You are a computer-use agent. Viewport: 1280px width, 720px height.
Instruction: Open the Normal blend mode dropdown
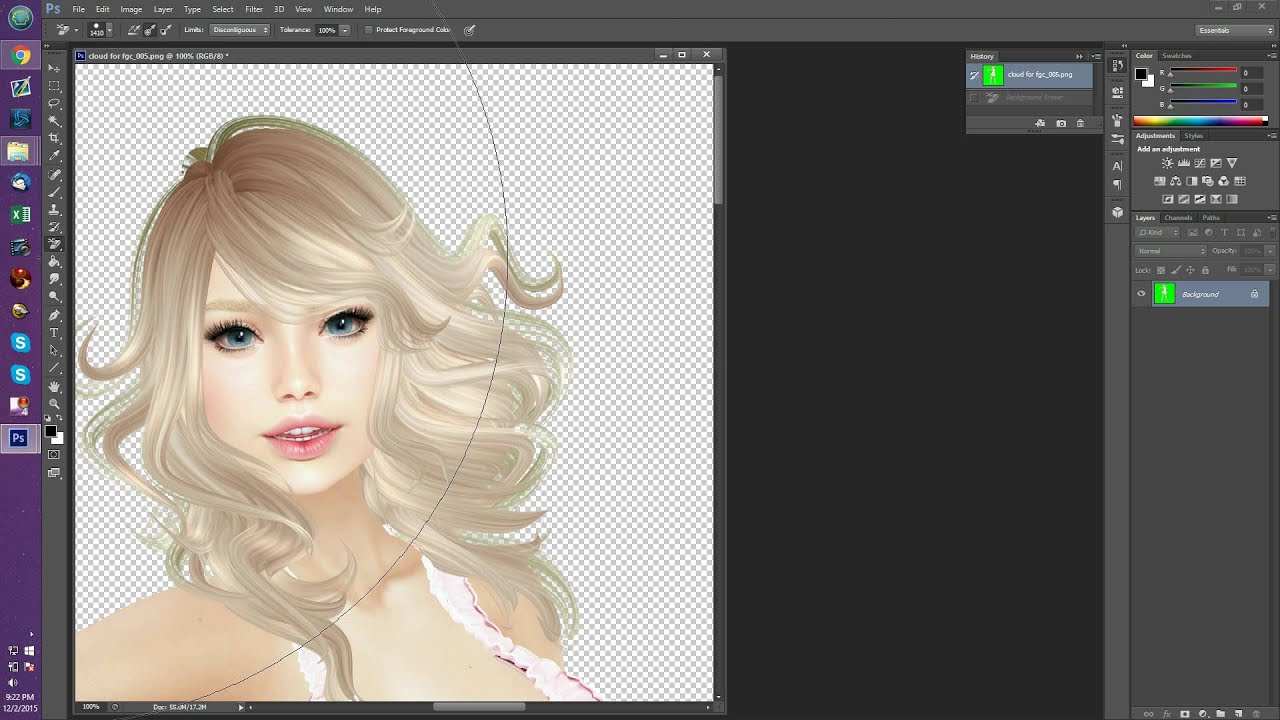tap(1171, 251)
